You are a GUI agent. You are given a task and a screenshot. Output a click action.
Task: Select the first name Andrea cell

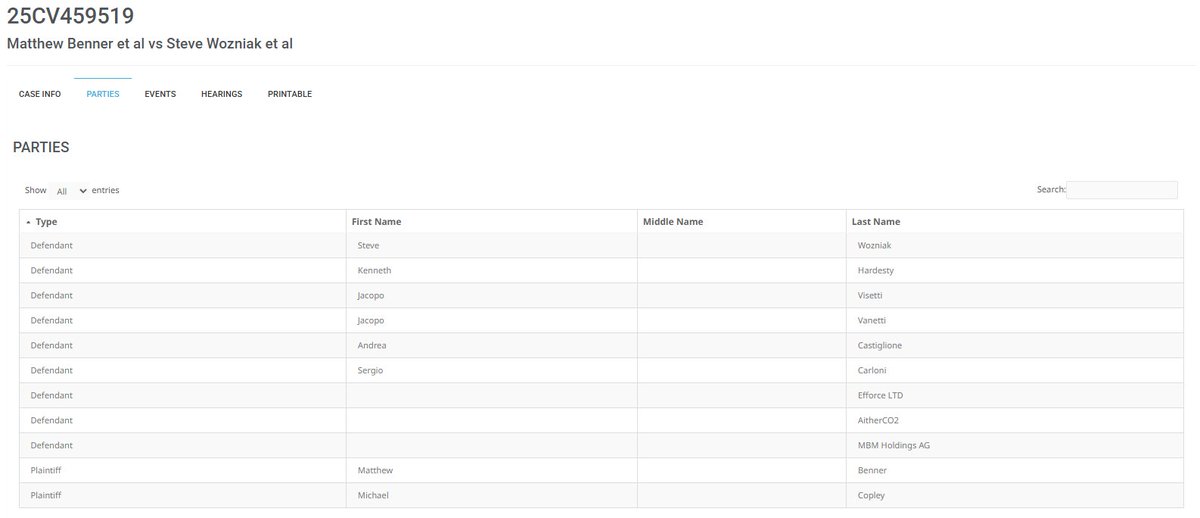click(x=492, y=346)
